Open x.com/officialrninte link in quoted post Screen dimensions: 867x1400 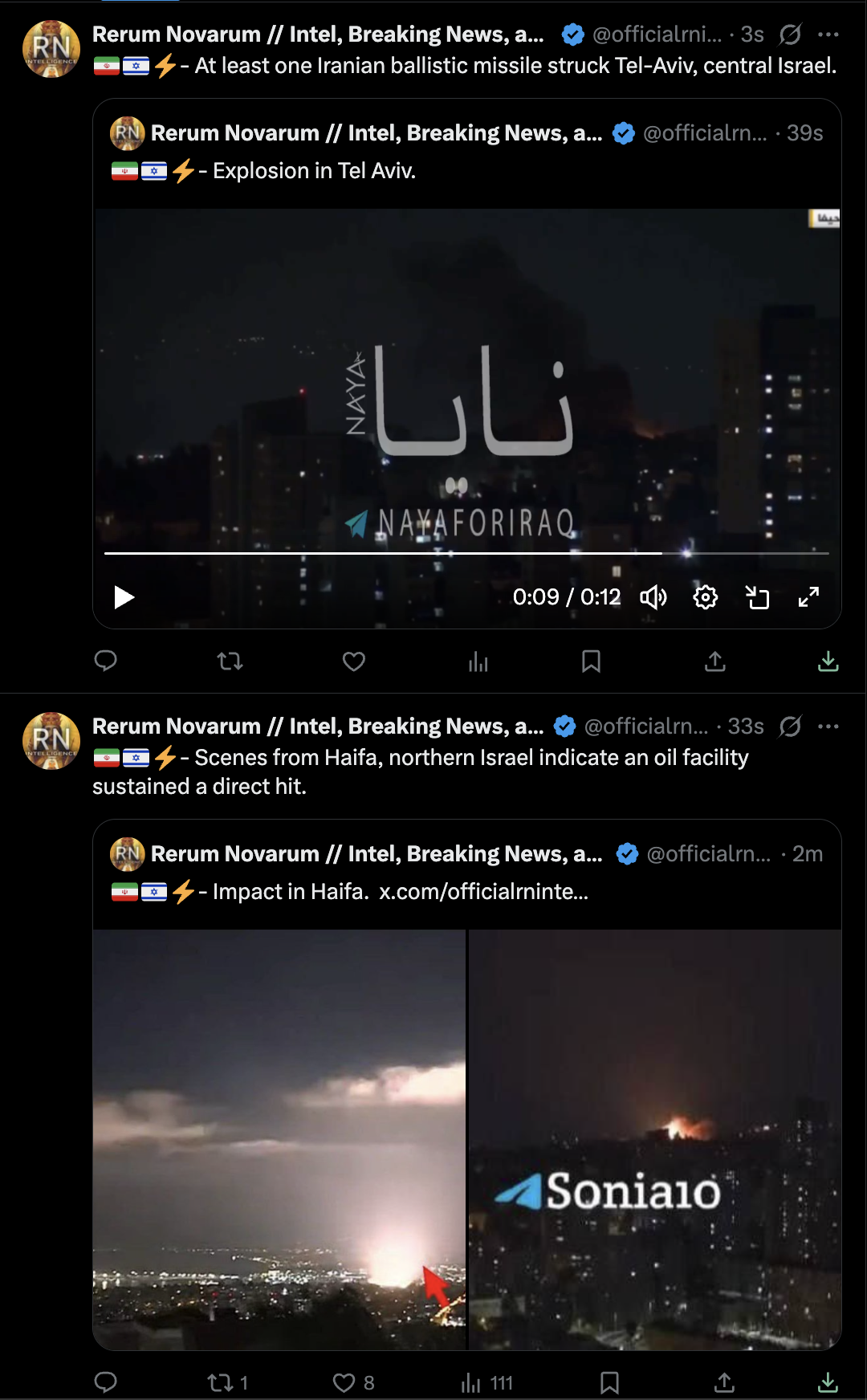tap(483, 892)
